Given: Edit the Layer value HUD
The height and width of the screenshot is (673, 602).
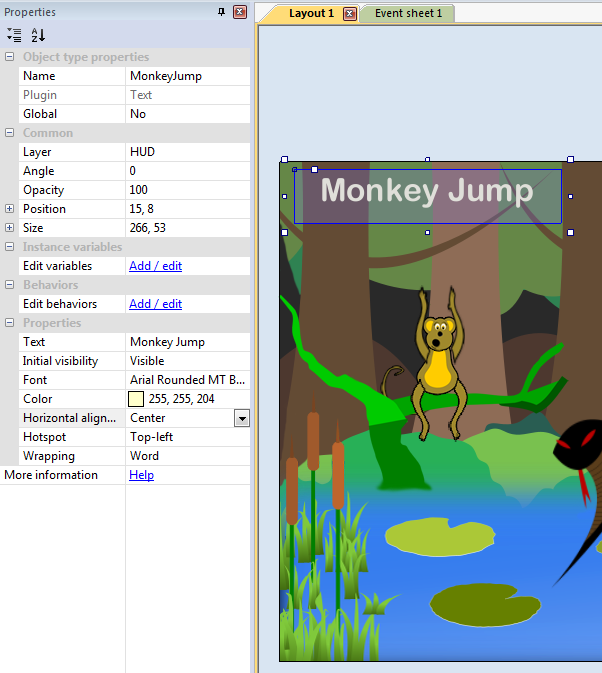Looking at the screenshot, I should (188, 152).
